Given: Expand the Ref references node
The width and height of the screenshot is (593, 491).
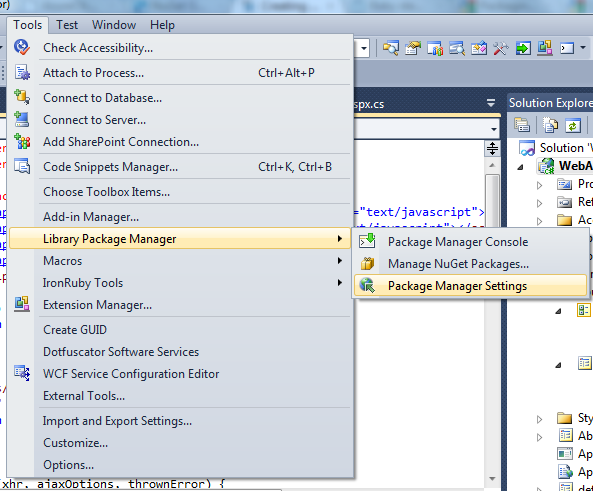Looking at the screenshot, I should pos(540,203).
